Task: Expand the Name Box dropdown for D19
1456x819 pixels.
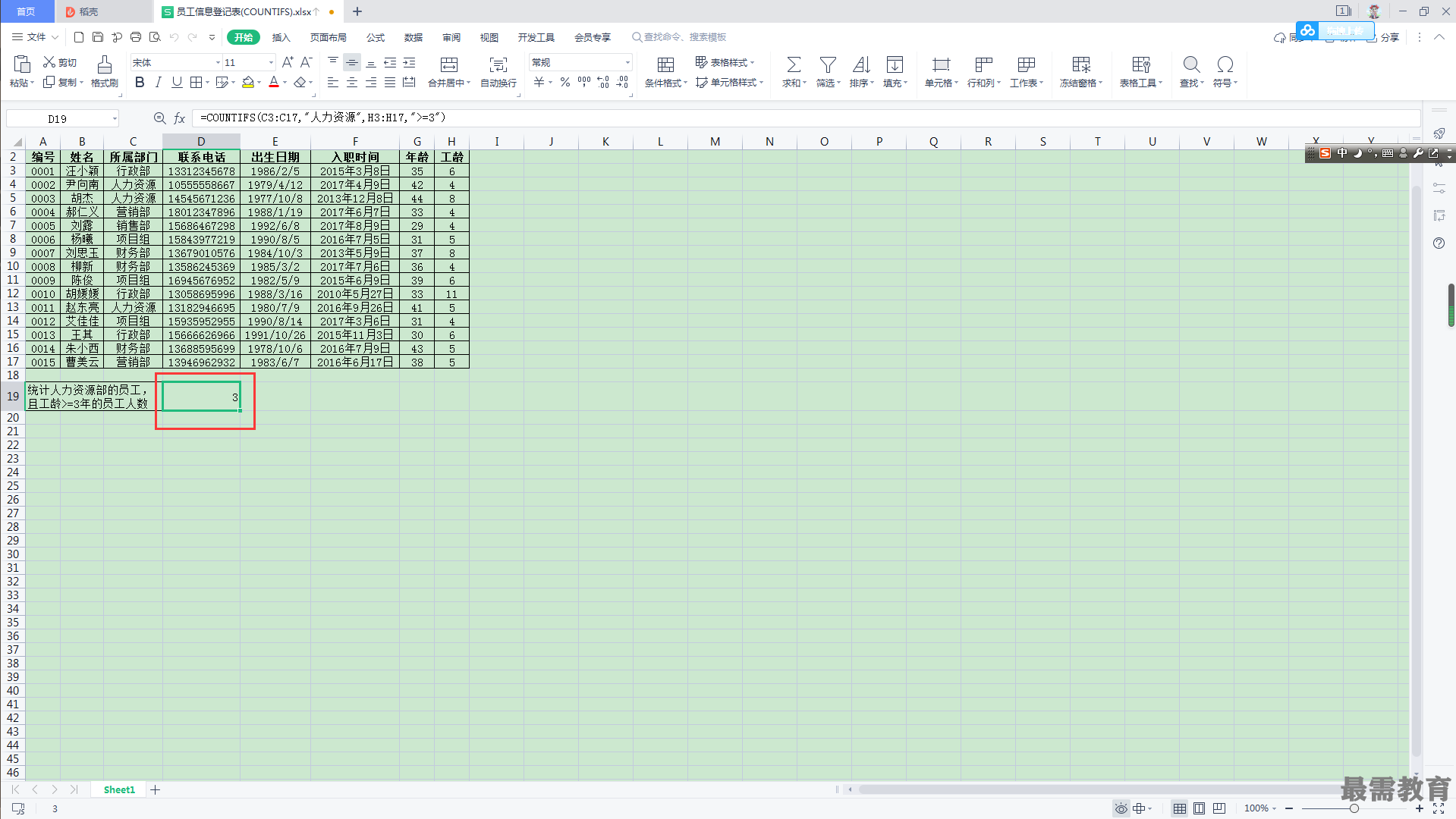Action: click(x=115, y=118)
